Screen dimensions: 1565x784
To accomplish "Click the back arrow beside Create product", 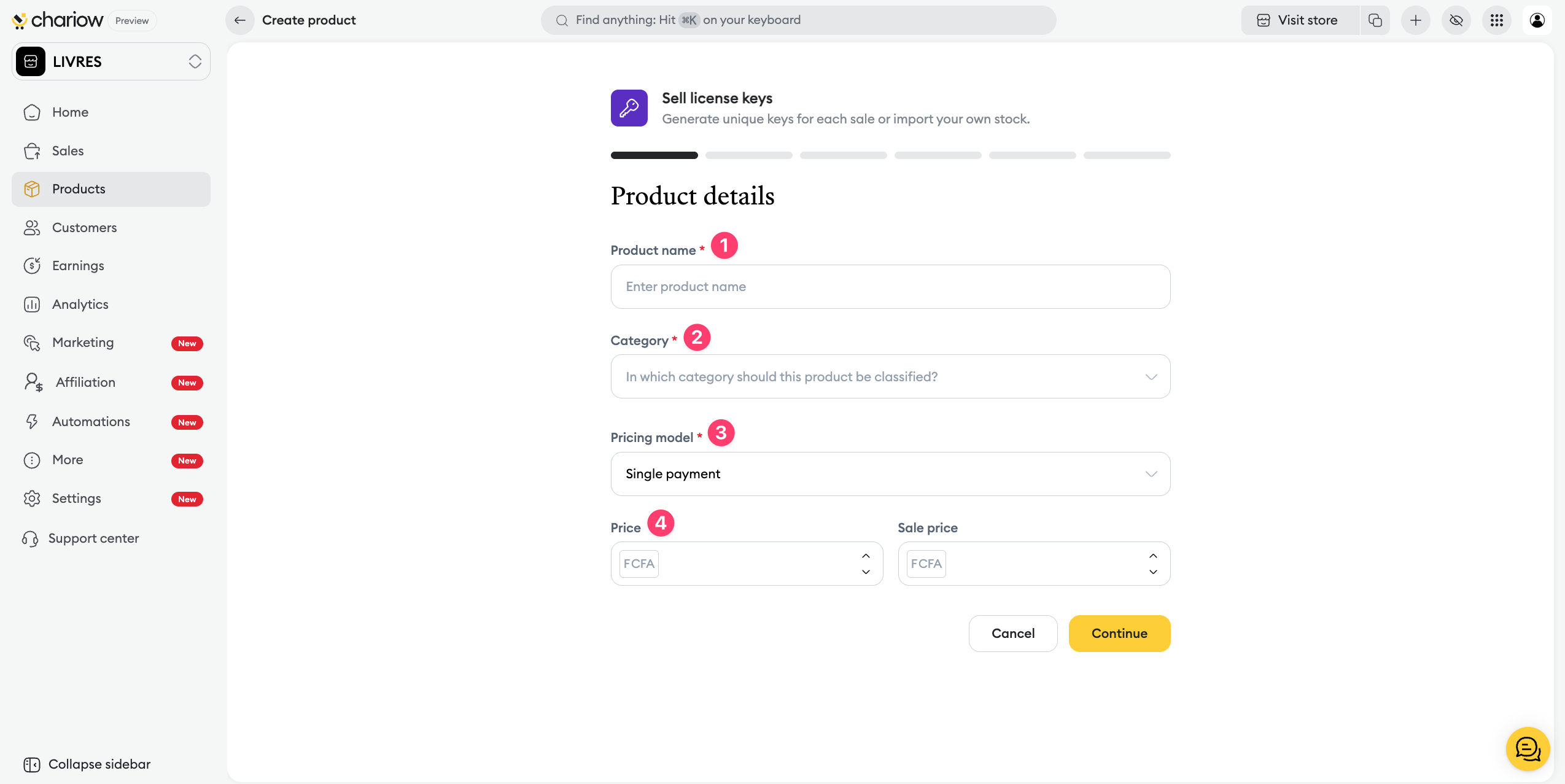I will pos(240,20).
